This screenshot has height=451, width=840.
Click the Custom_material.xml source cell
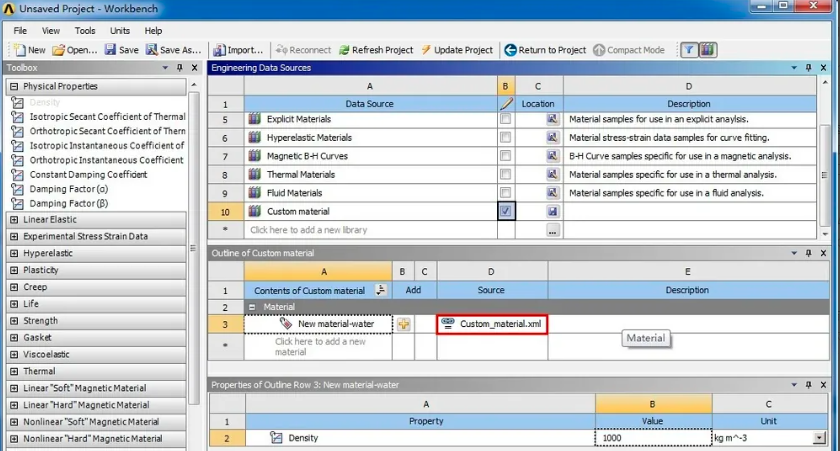492,324
